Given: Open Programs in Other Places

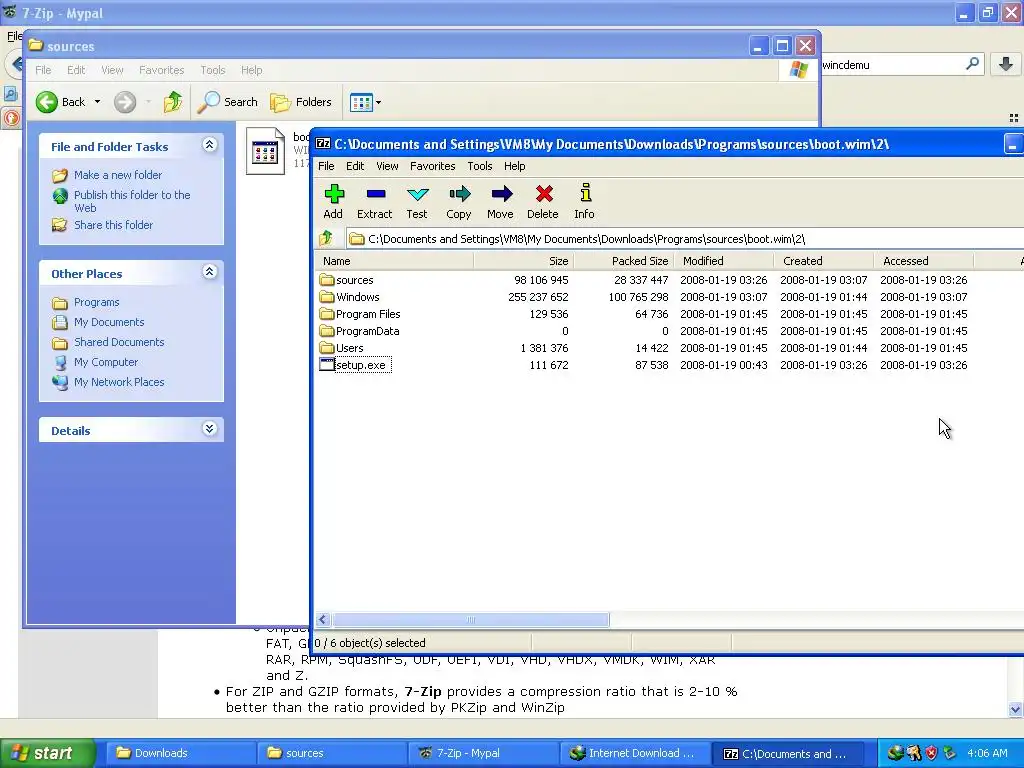Looking at the screenshot, I should pos(96,302).
